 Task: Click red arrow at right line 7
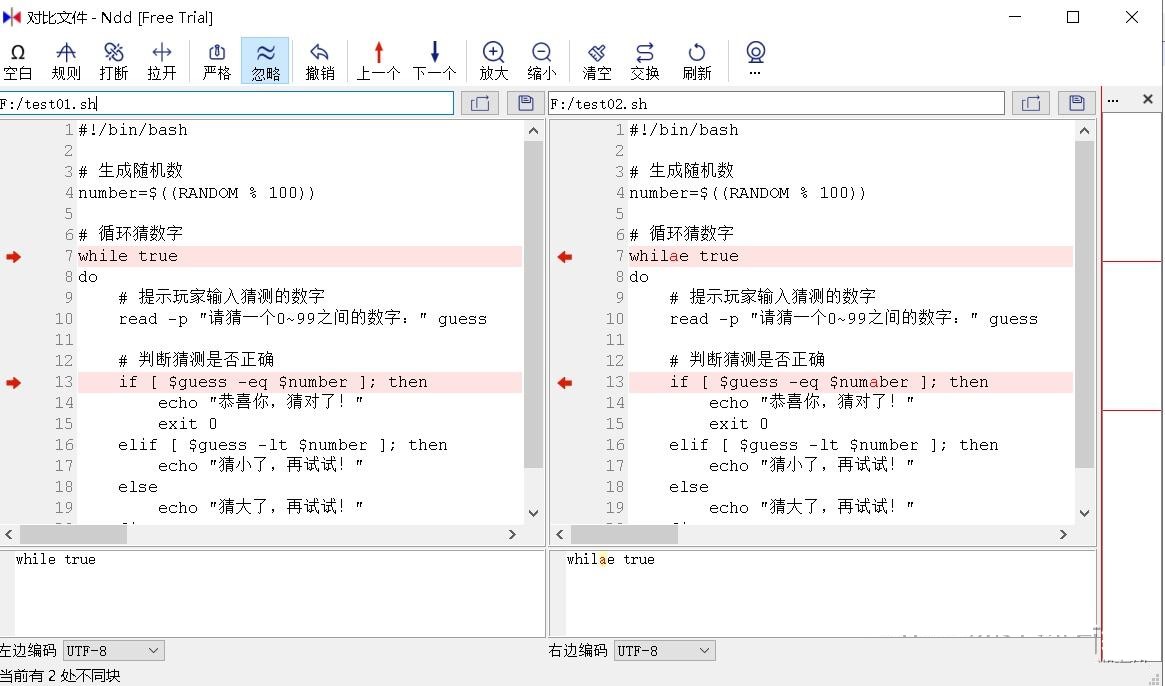pyautogui.click(x=565, y=256)
